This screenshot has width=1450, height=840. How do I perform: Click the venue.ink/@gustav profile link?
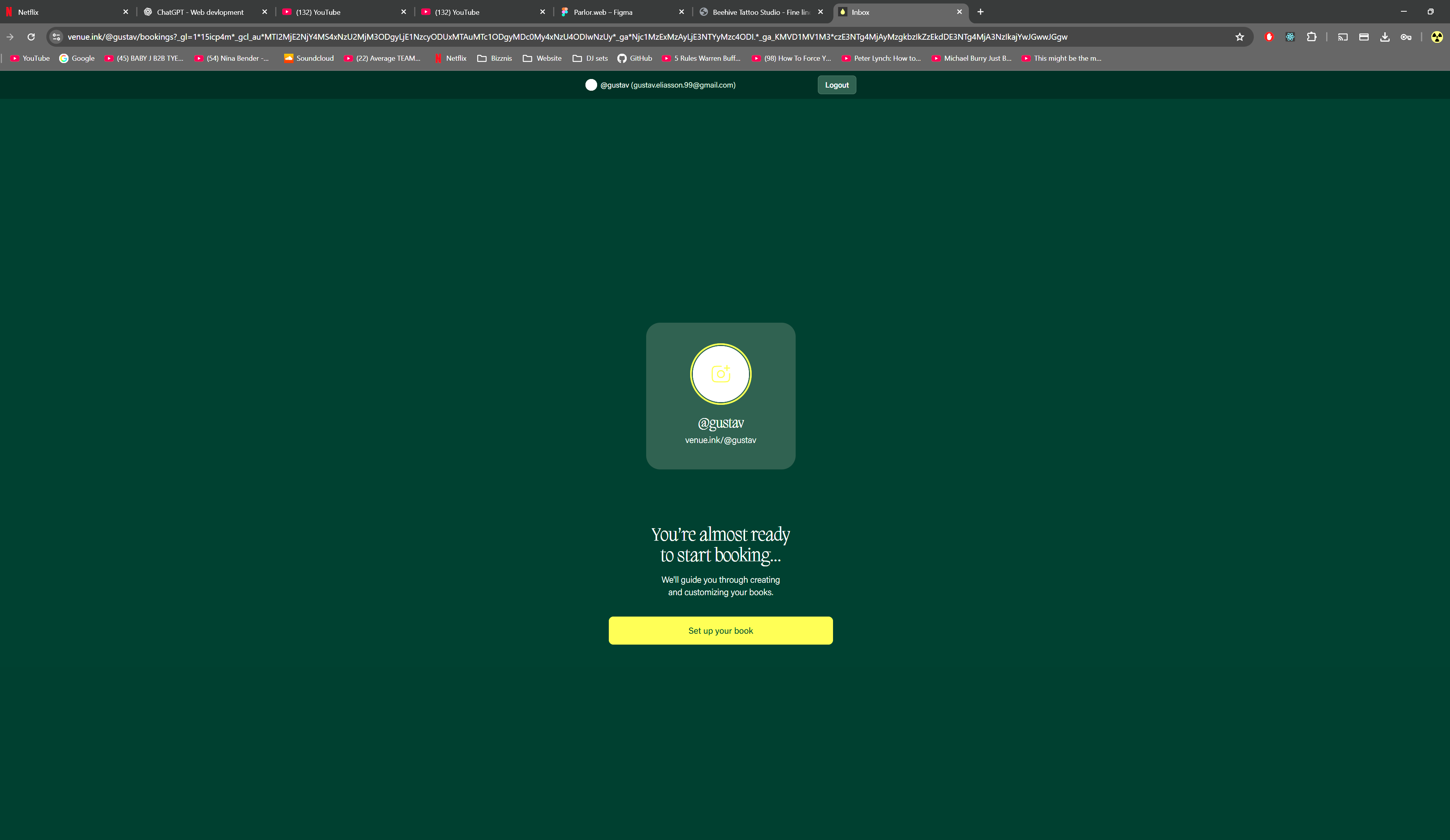click(721, 440)
